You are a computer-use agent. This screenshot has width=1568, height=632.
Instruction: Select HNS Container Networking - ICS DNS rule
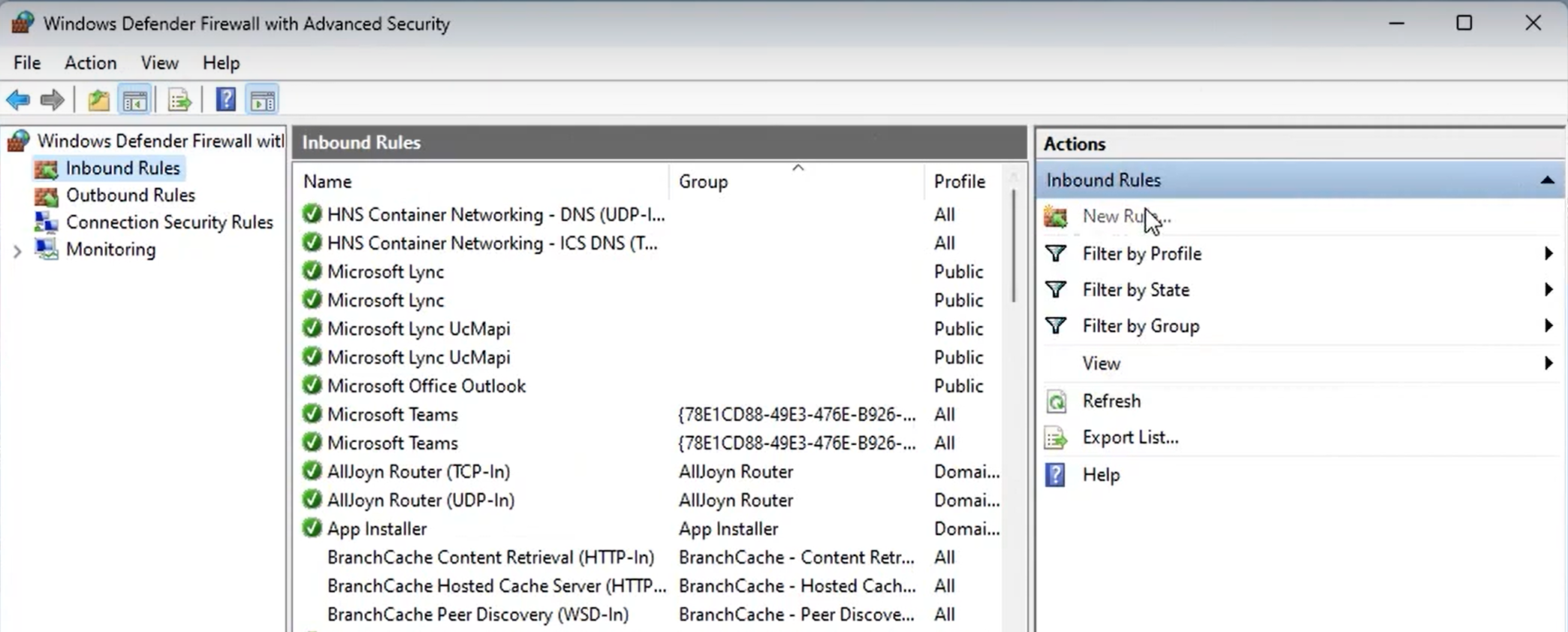pos(492,243)
